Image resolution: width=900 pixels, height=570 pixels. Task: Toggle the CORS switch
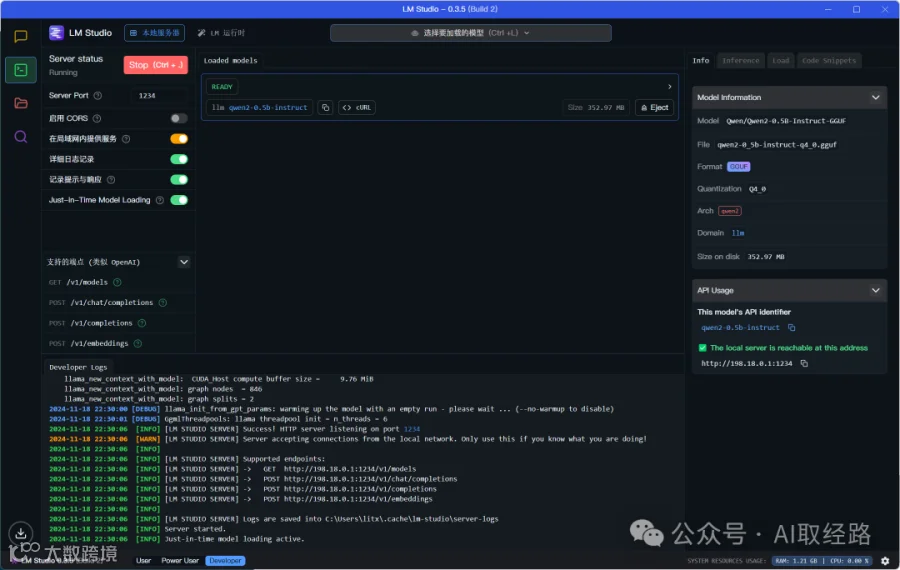[179, 118]
